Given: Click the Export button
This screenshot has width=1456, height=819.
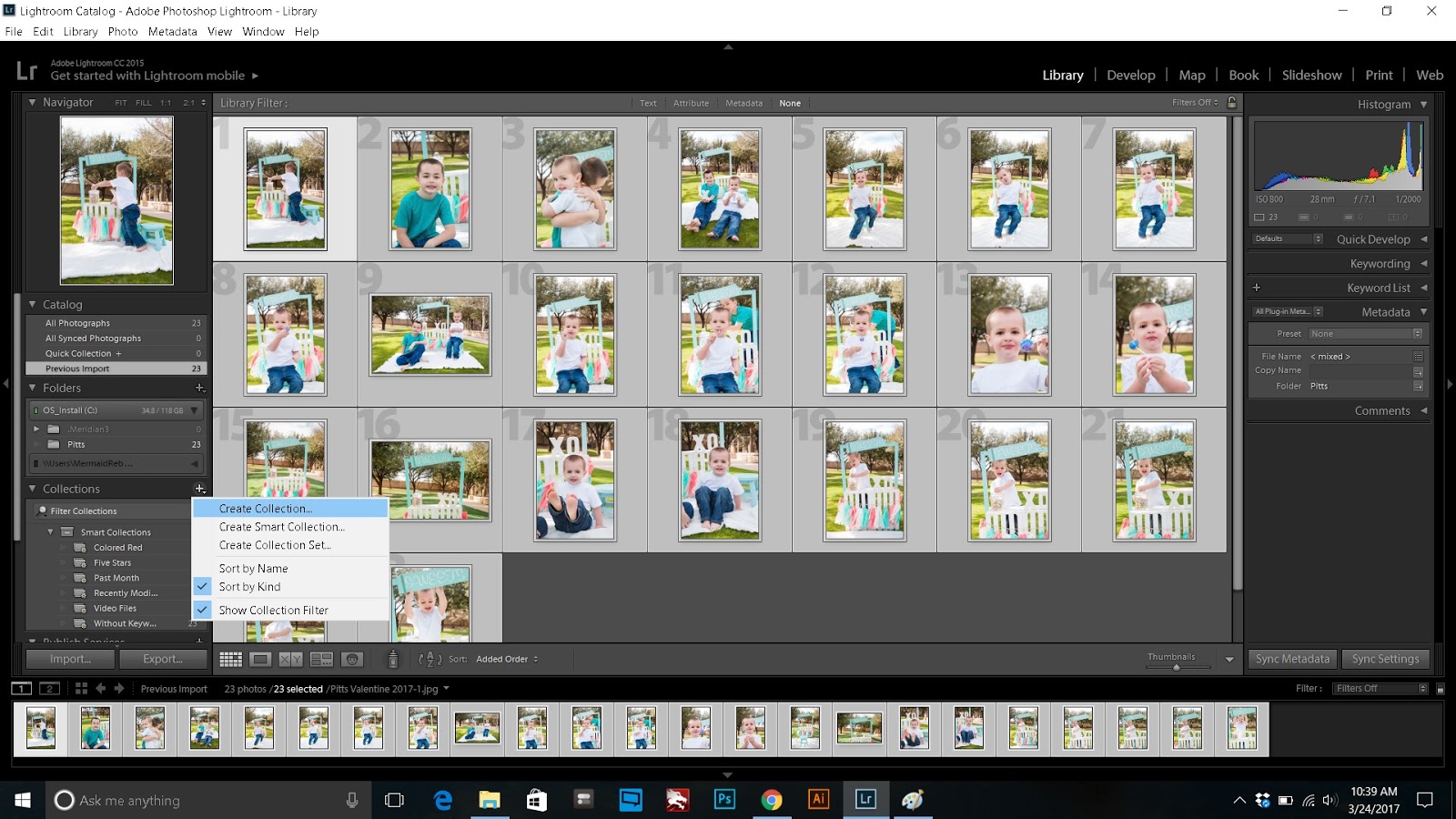Looking at the screenshot, I should click(x=163, y=658).
